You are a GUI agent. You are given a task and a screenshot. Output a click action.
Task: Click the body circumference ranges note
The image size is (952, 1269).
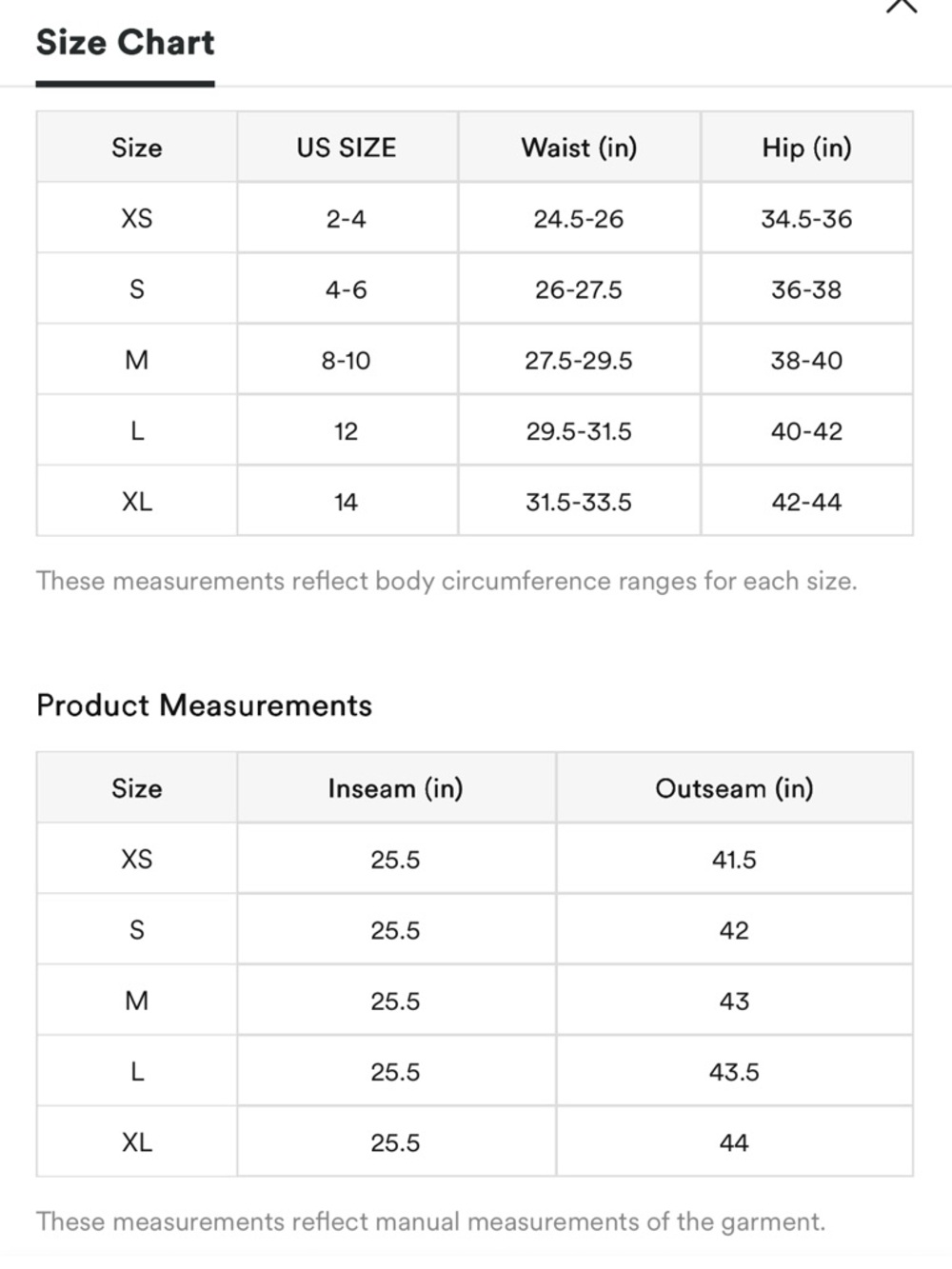446,581
